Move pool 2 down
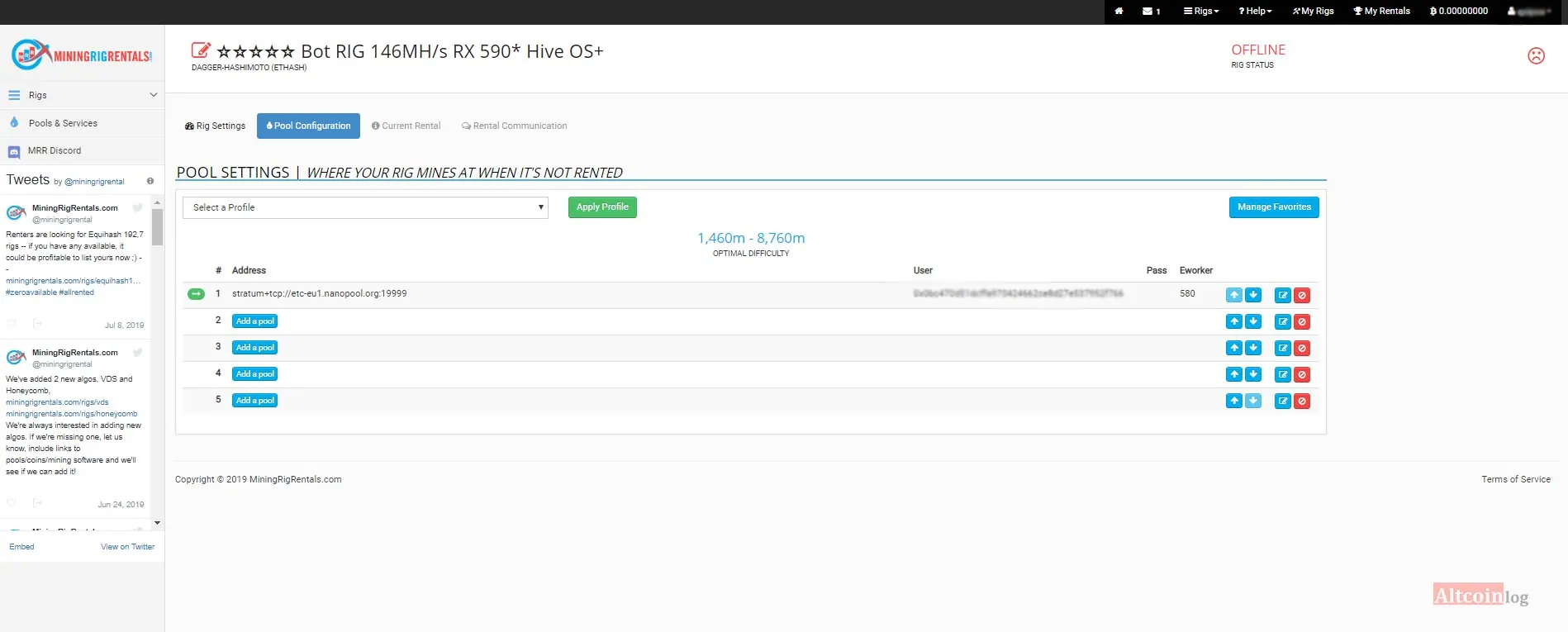The image size is (1568, 632). pyautogui.click(x=1253, y=321)
